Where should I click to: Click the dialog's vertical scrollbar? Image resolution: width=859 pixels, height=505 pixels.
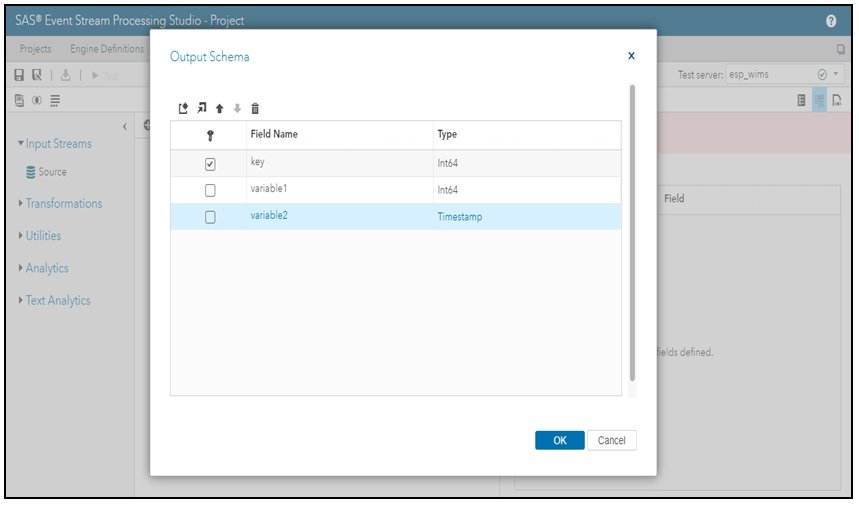(631, 232)
